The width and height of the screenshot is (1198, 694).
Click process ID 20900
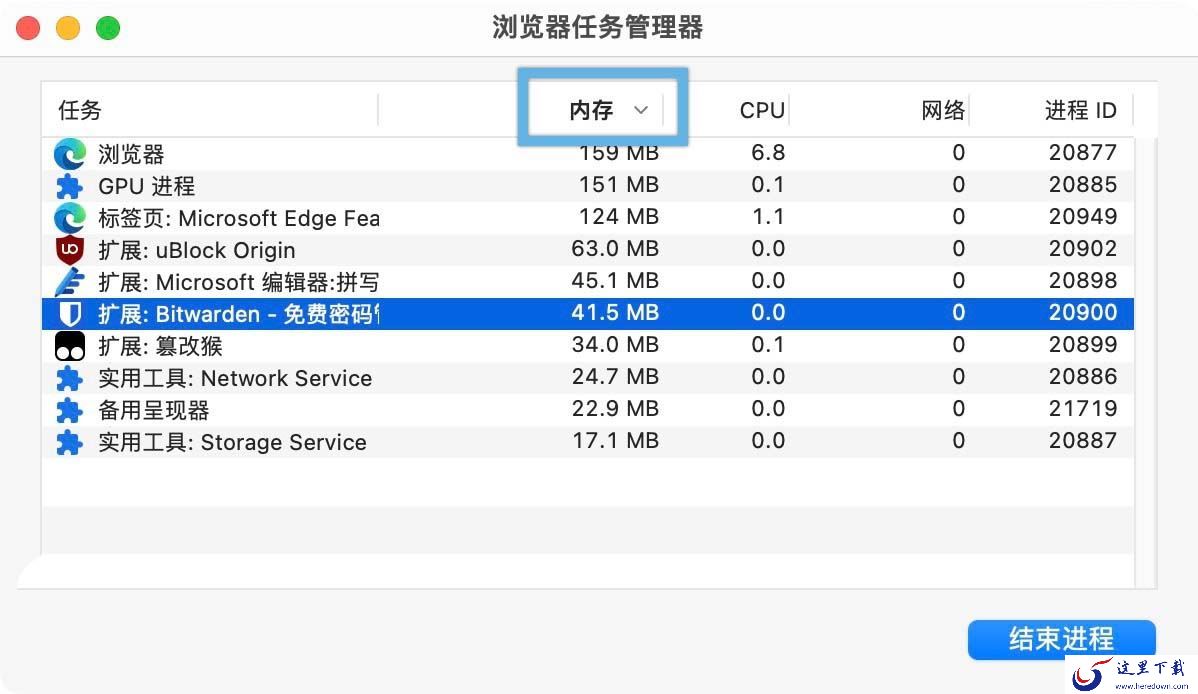coord(1083,313)
